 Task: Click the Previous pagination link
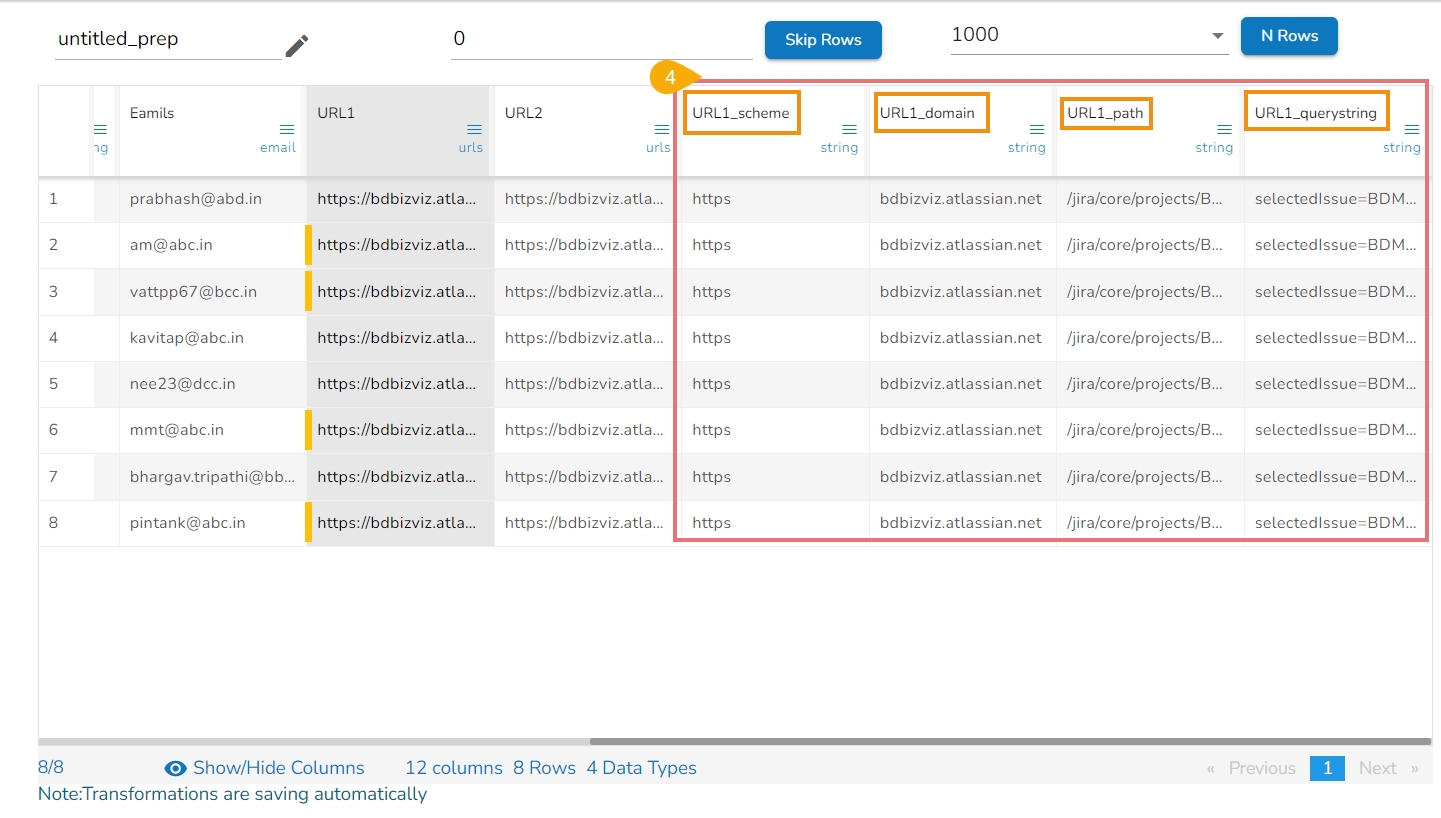[x=1261, y=768]
